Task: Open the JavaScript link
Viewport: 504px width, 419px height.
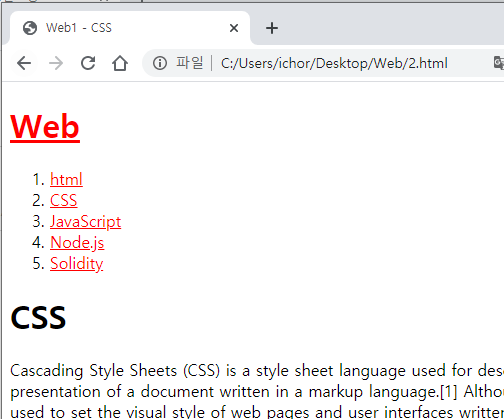Action: 85,221
